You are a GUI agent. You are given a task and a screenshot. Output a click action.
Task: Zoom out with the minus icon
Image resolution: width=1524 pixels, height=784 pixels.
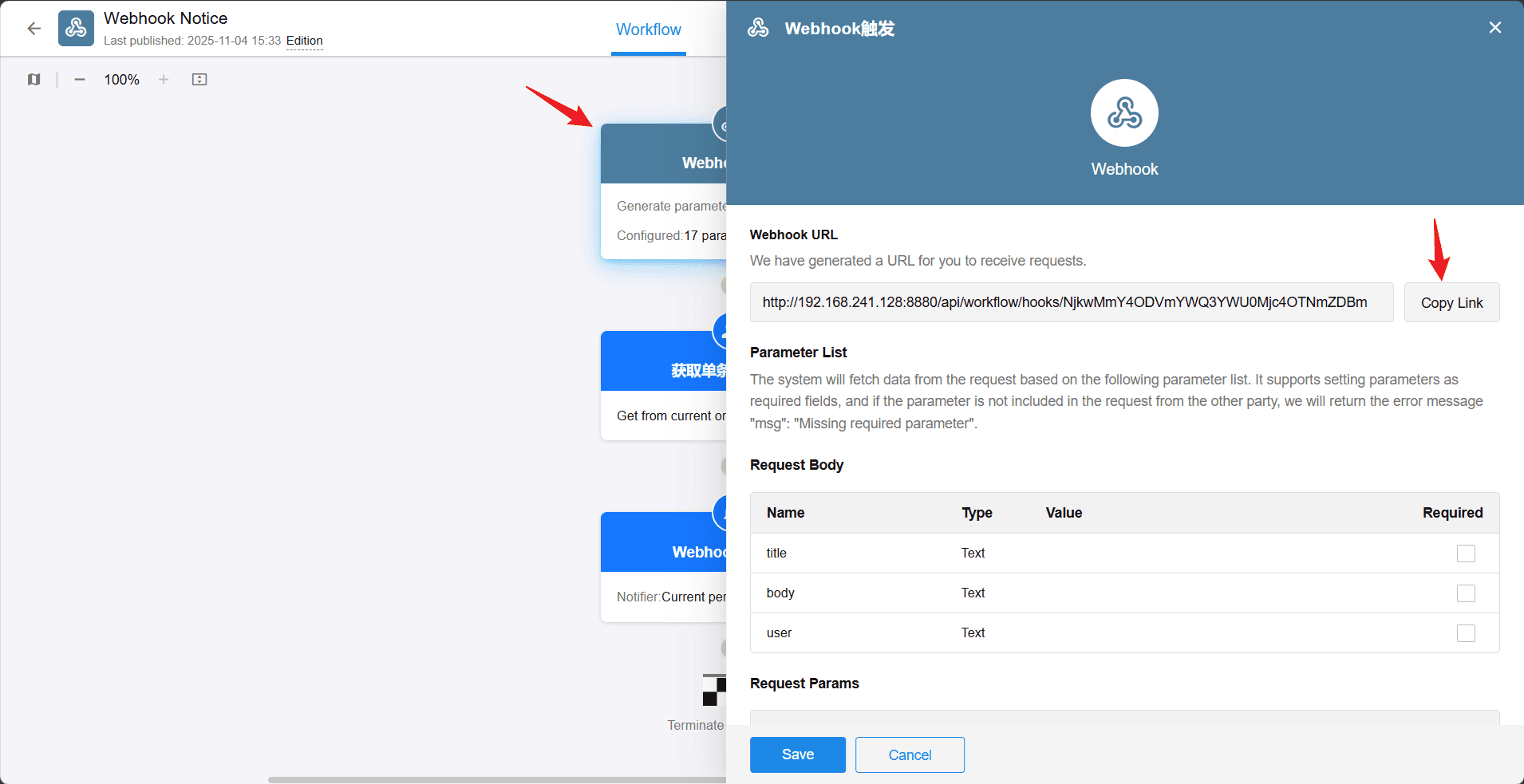pyautogui.click(x=80, y=80)
